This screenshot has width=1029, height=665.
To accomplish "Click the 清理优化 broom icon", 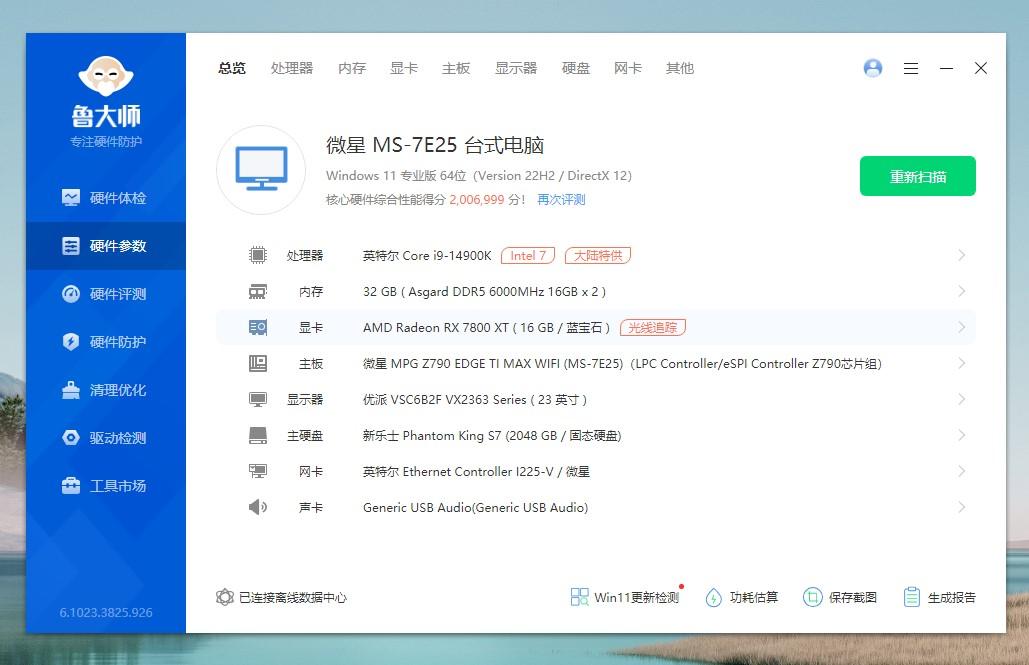I will 71,390.
